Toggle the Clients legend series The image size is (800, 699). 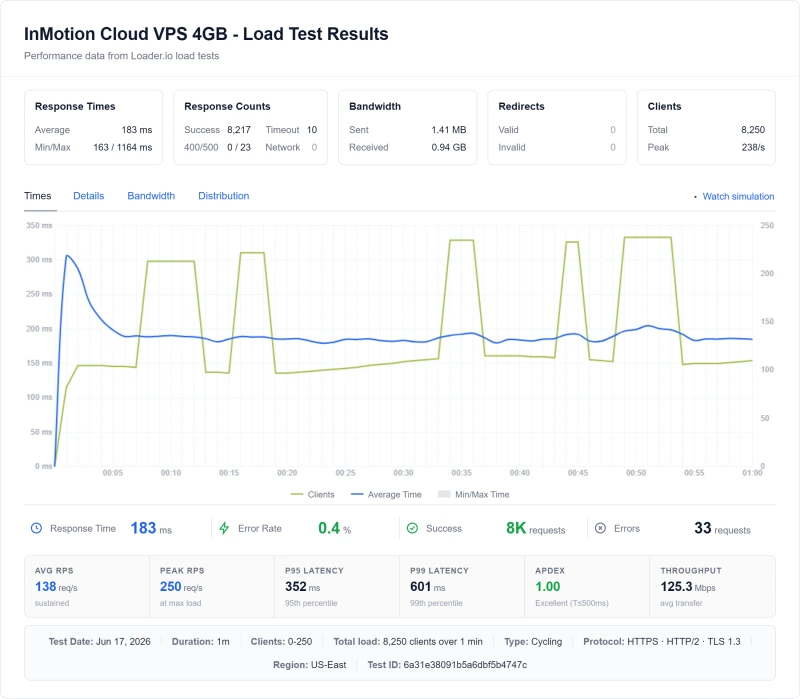click(x=312, y=494)
